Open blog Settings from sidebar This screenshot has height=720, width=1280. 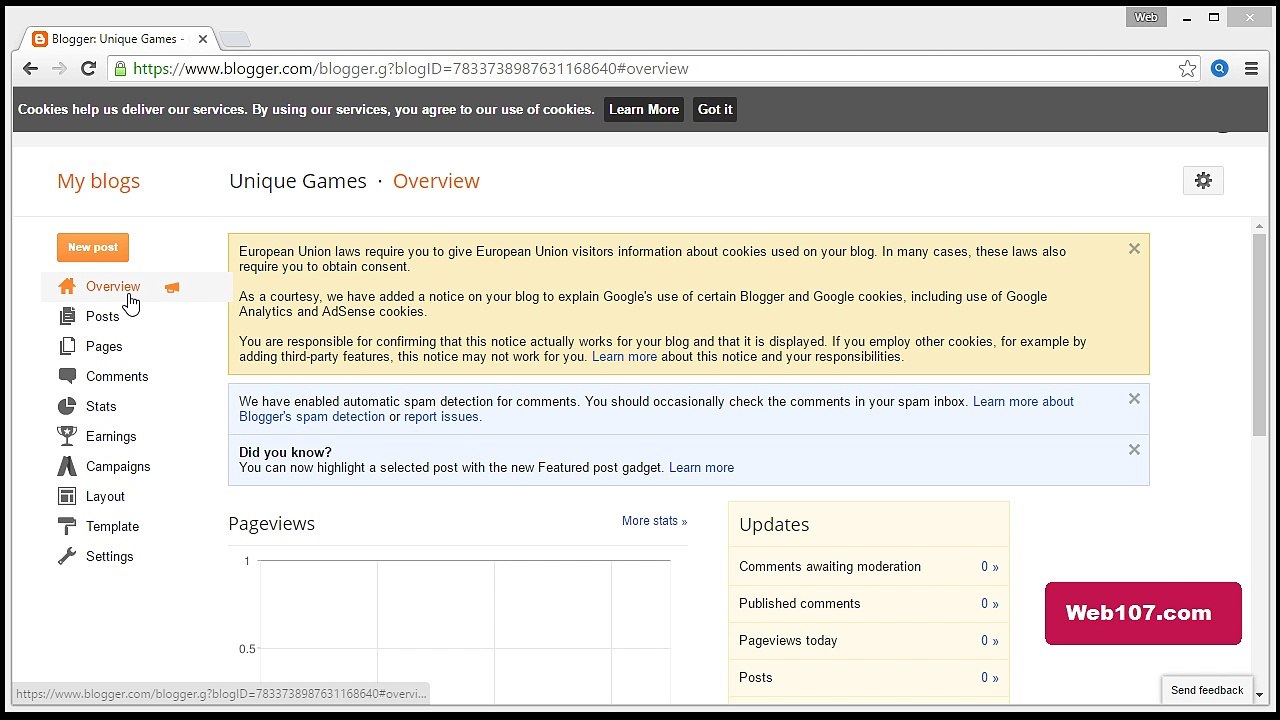109,557
